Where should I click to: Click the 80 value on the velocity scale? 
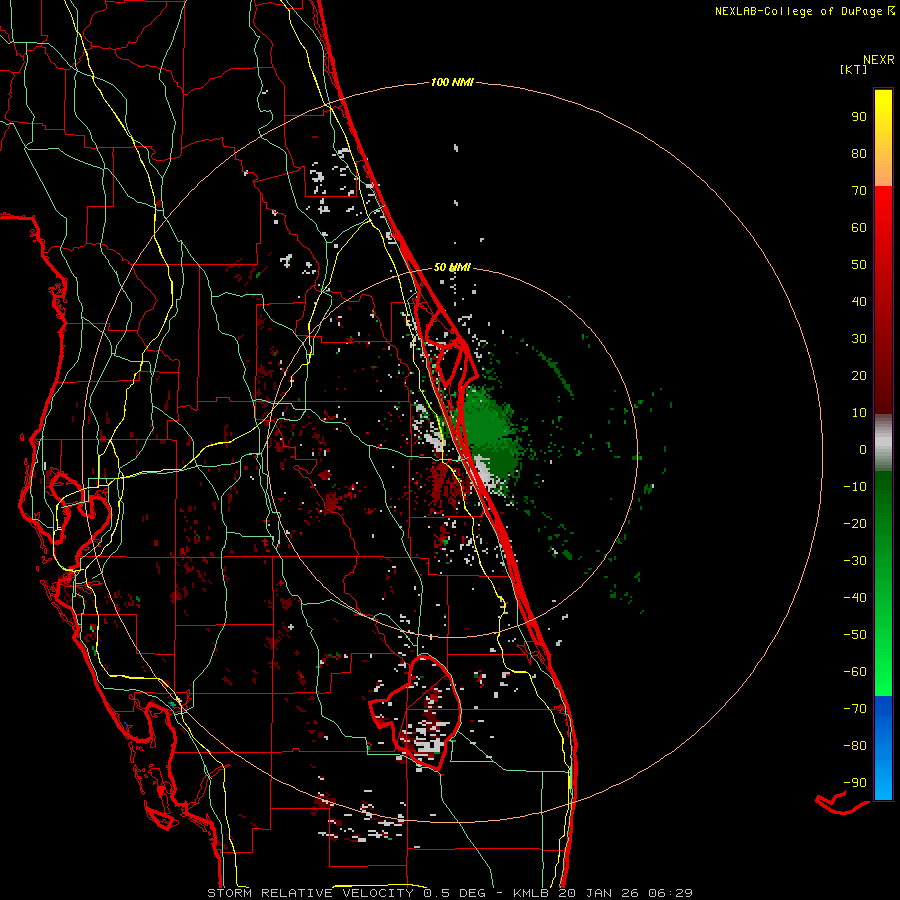[x=859, y=153]
